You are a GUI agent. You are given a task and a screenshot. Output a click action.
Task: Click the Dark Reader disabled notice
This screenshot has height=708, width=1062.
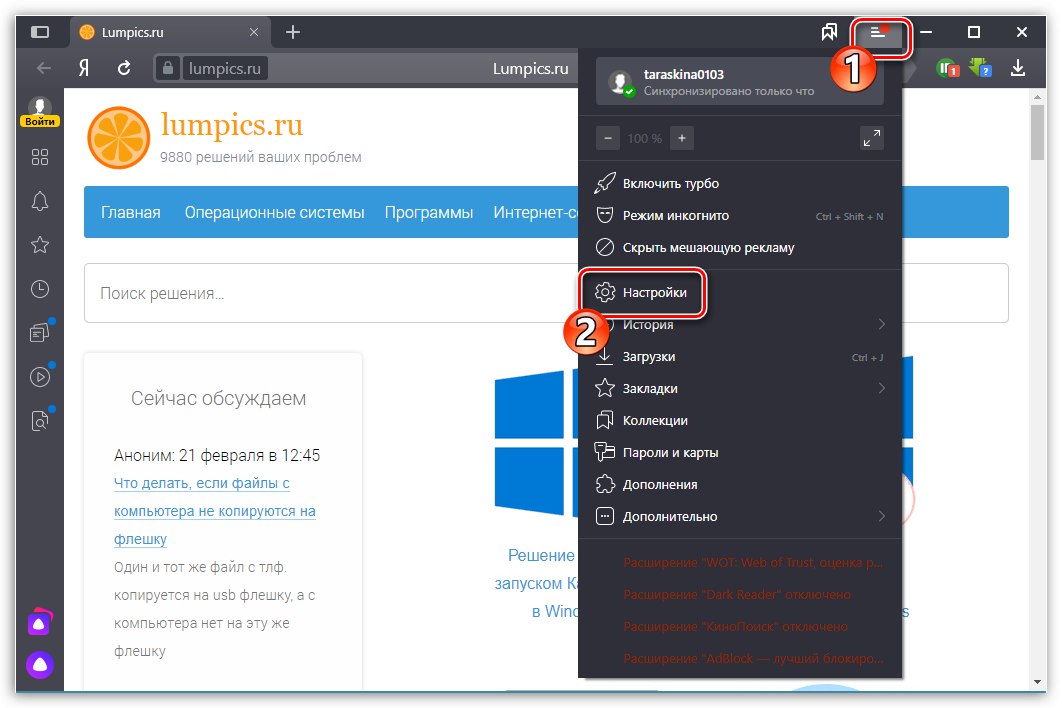737,594
